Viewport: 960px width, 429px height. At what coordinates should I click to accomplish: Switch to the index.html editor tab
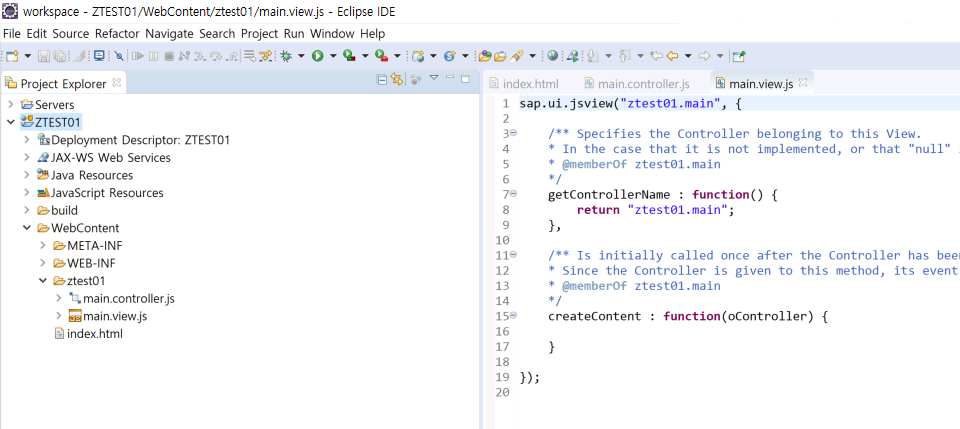coord(524,84)
